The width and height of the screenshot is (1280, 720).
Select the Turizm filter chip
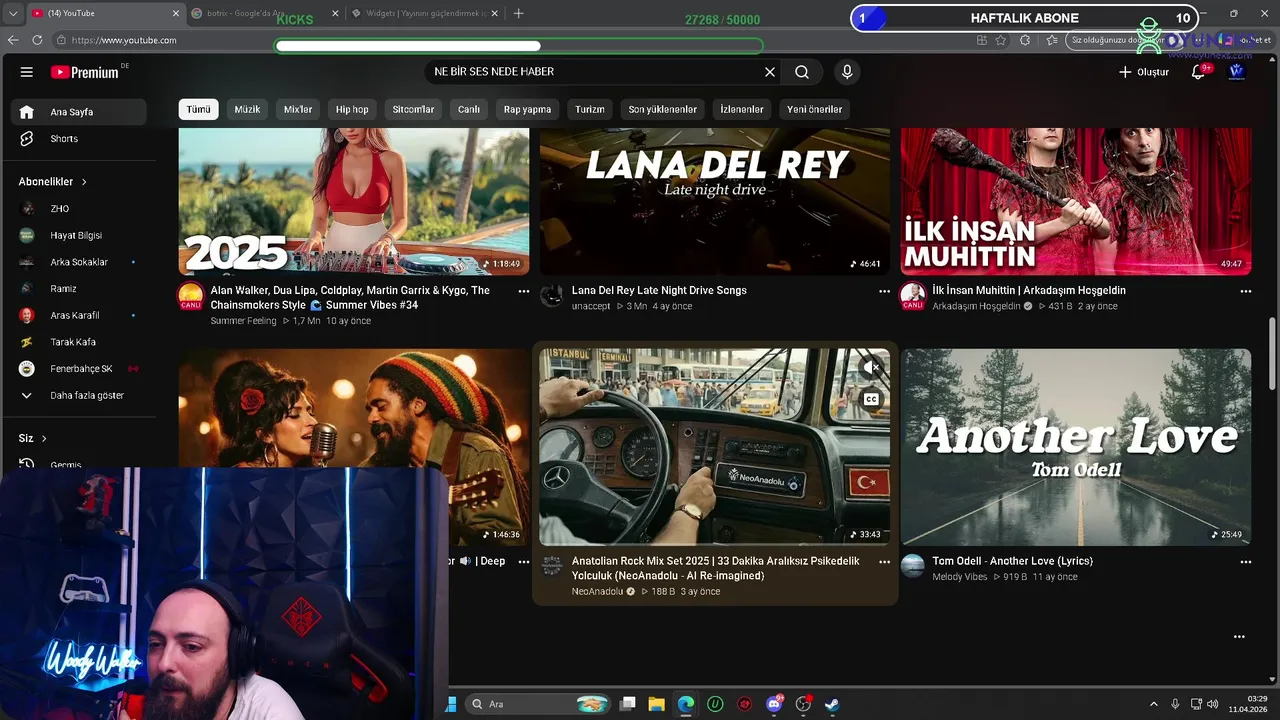coord(590,109)
